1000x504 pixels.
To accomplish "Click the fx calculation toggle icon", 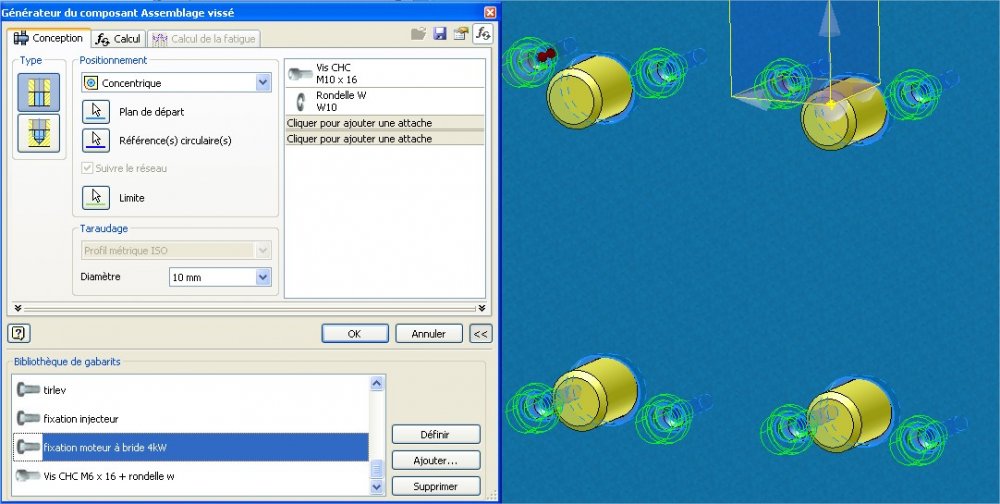I will [x=483, y=34].
